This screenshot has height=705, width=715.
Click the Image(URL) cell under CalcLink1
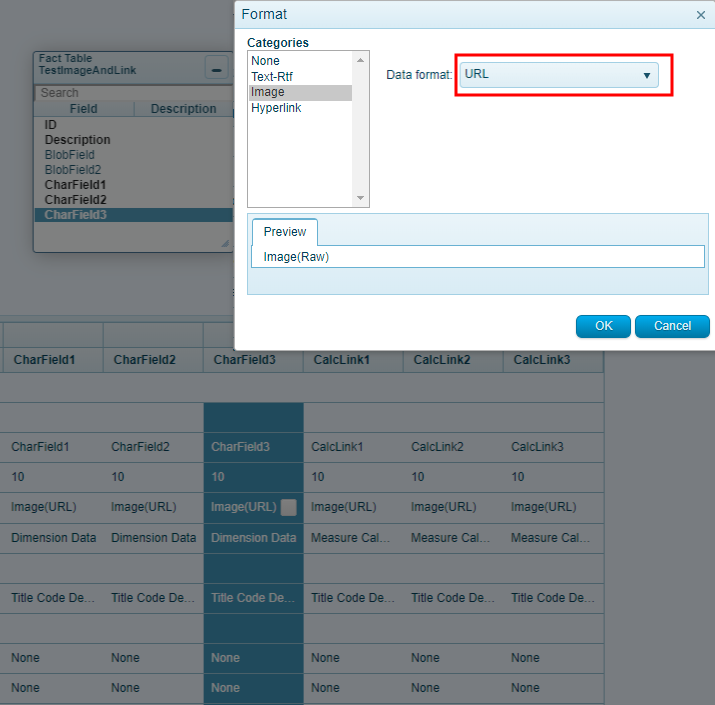pos(344,507)
